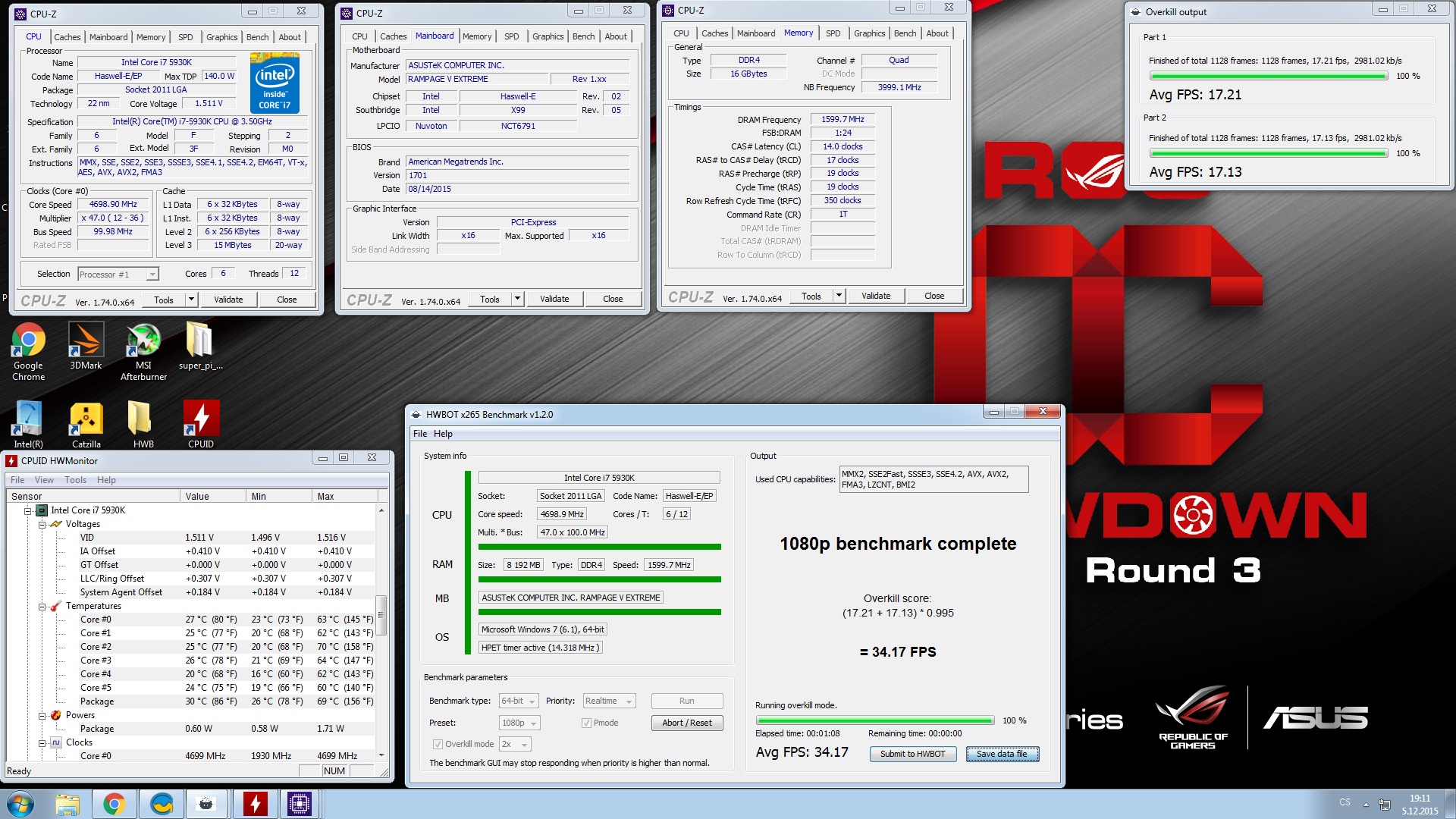Open the Overkill mode 2x dropdown

click(x=515, y=745)
